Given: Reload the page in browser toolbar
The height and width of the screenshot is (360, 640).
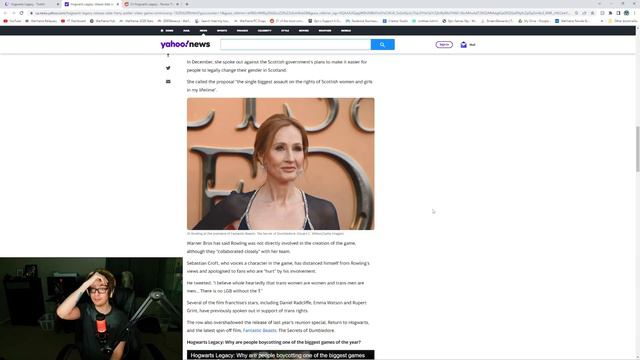Looking at the screenshot, I should (x=22, y=13).
